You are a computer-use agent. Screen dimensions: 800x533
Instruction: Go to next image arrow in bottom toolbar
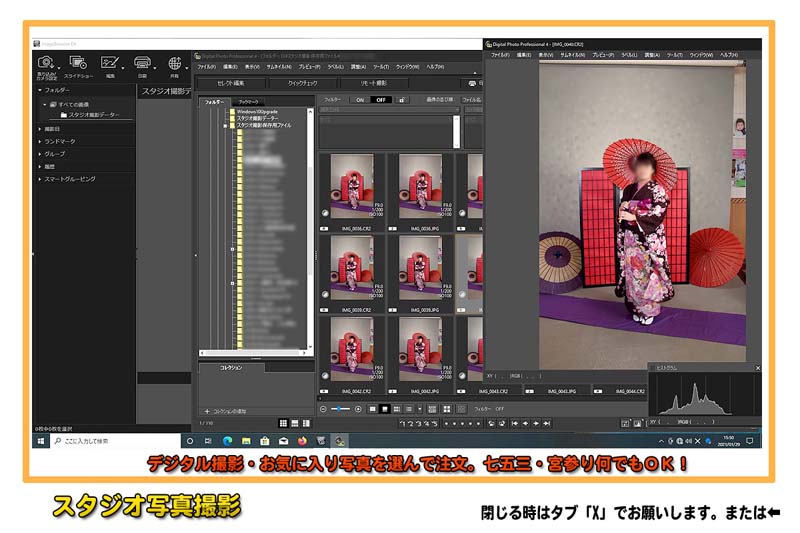click(x=536, y=423)
